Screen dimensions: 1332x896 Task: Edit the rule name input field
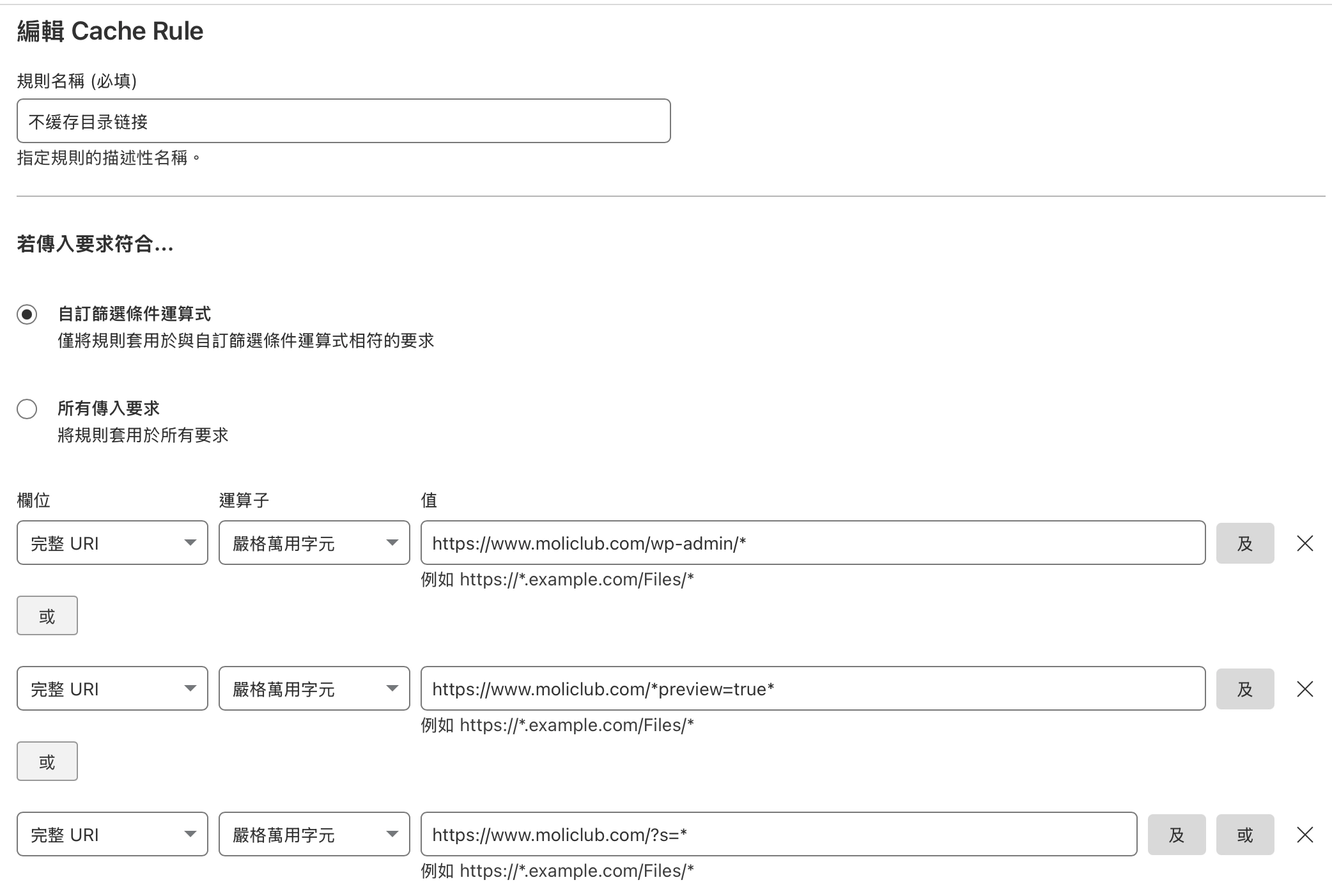[344, 121]
